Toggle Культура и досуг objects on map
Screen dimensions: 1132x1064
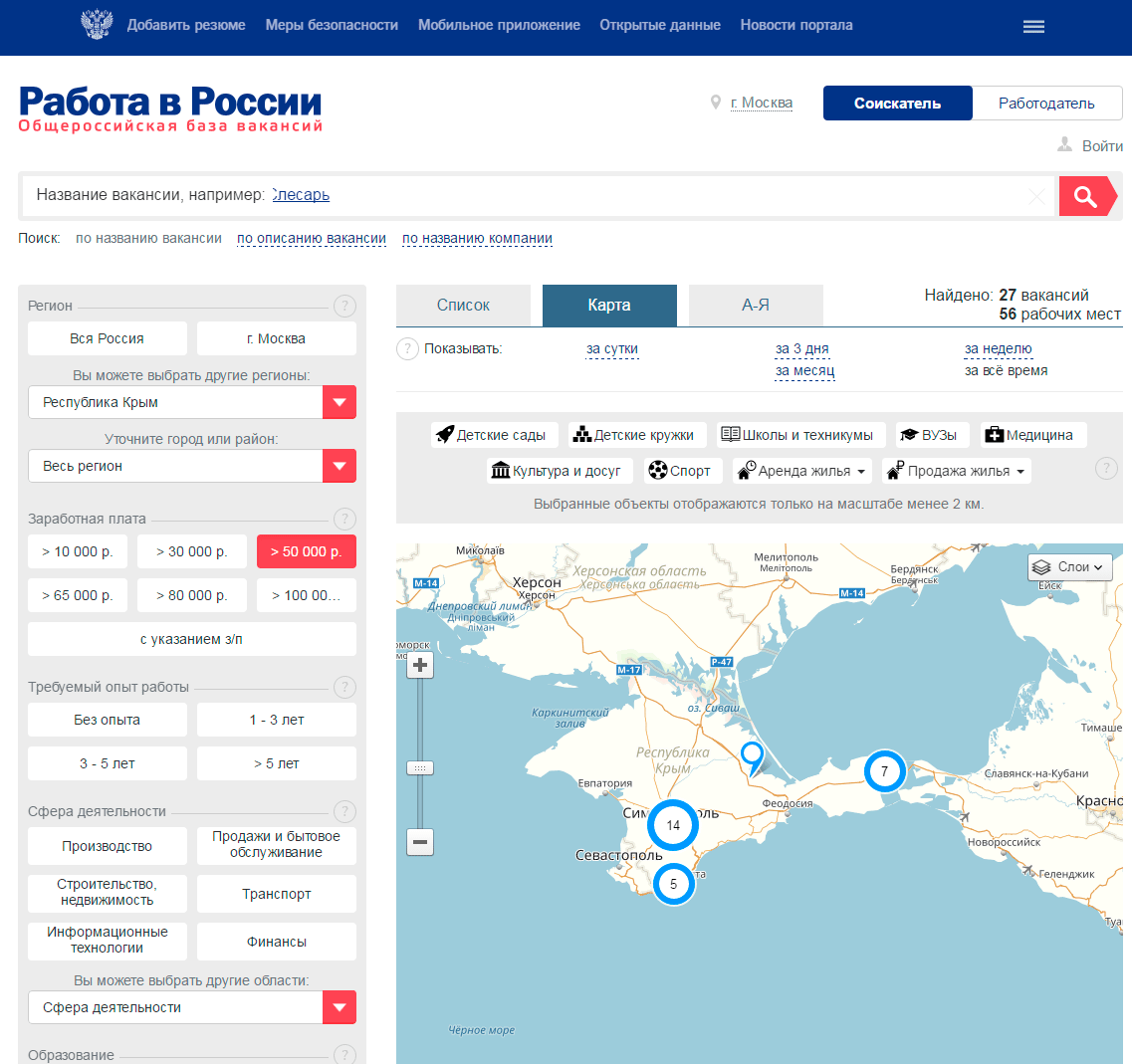coord(559,472)
